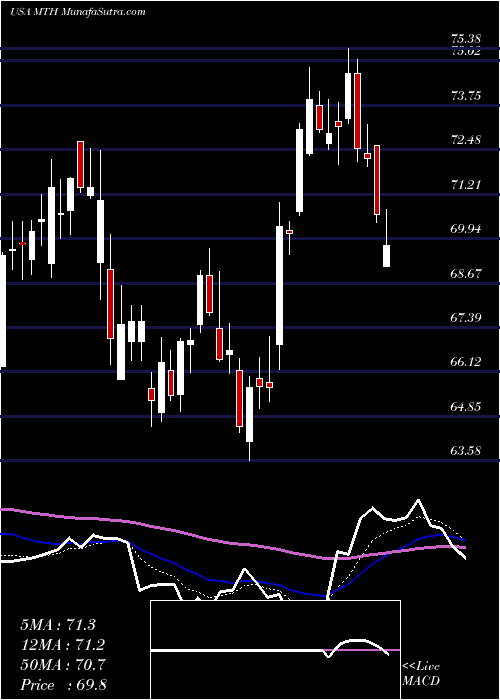Click the '12MA : 71.2' readout
The height and width of the screenshot is (700, 500).
[61, 645]
